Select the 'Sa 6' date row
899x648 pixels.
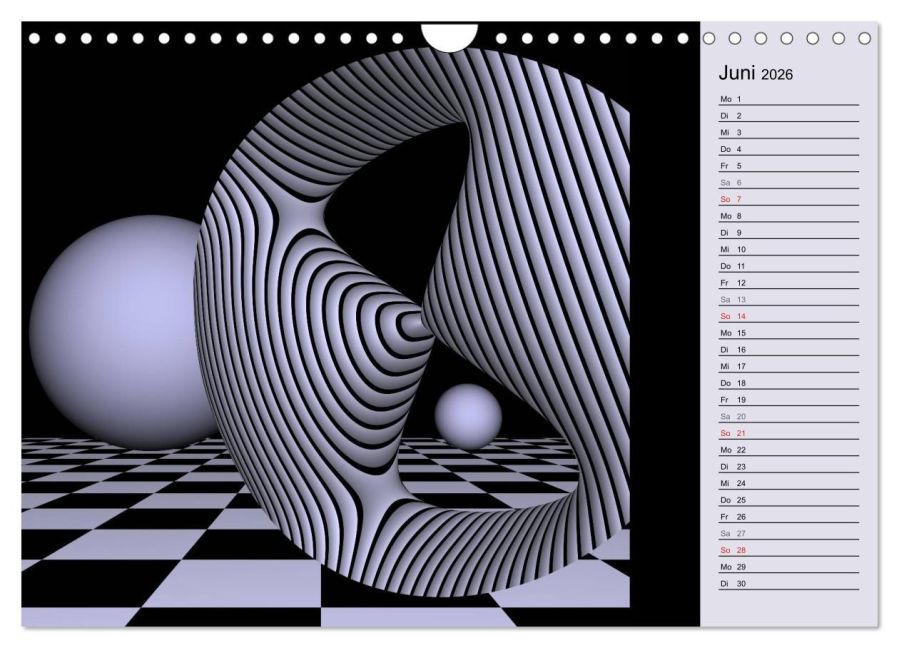(789, 182)
